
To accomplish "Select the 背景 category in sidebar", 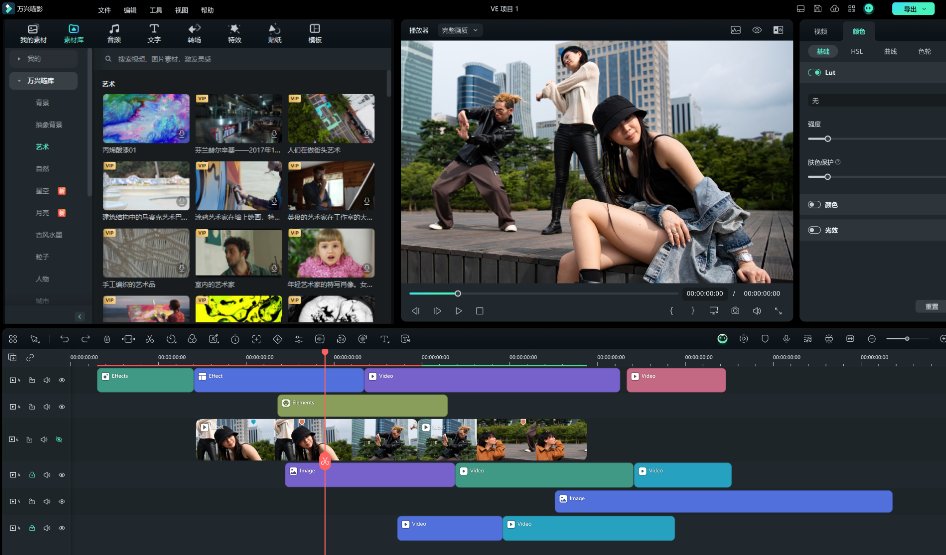I will 42,103.
